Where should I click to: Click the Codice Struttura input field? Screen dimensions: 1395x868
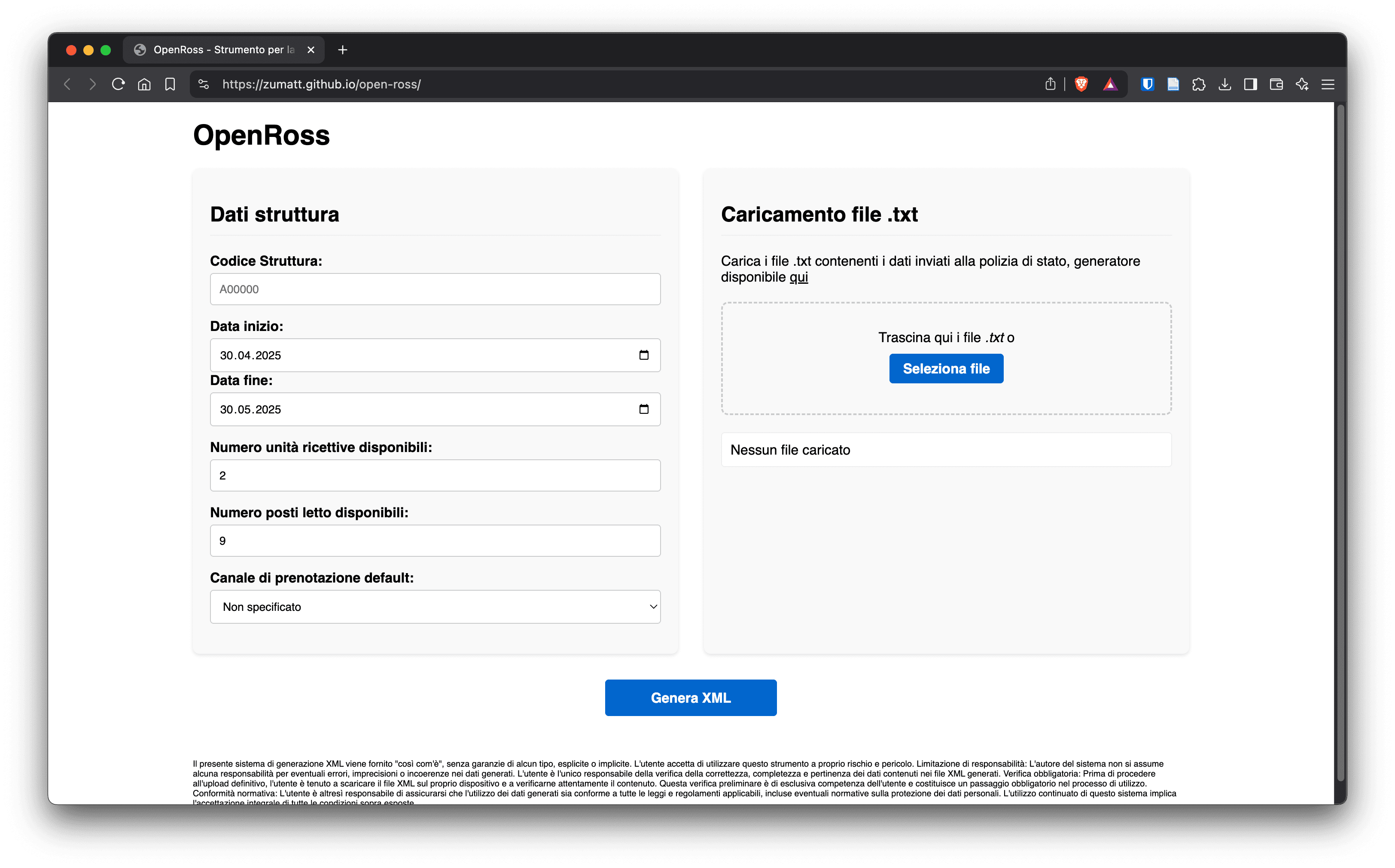click(435, 289)
